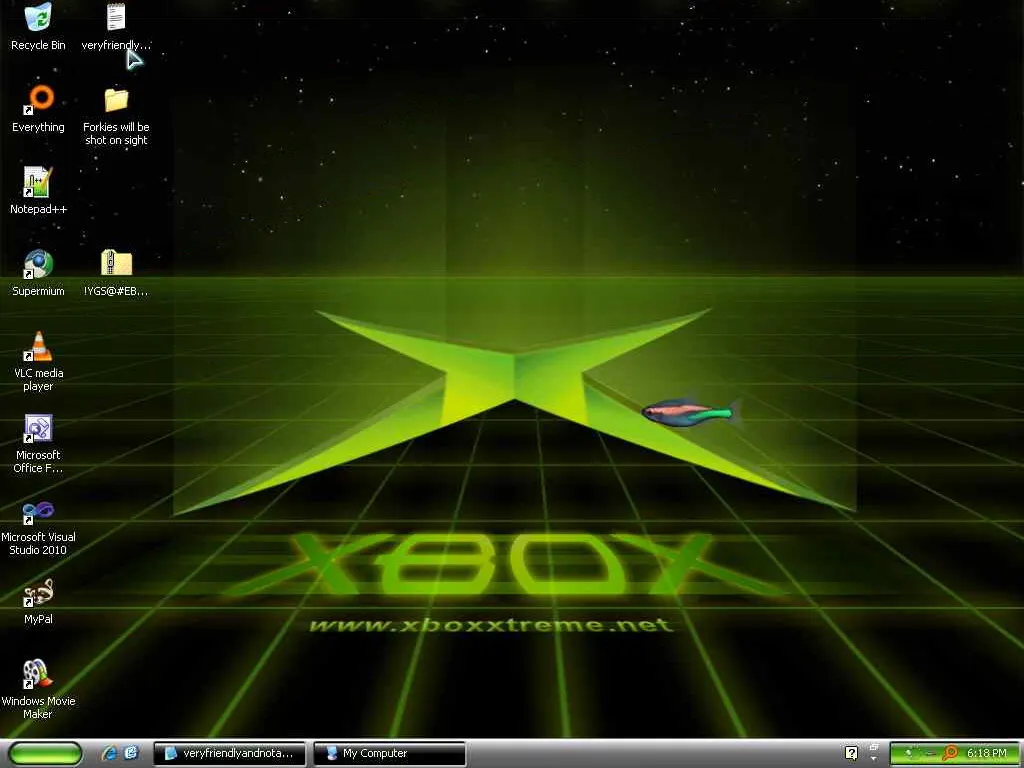1024x768 pixels.
Task: Click the 6:18 PM clock
Action: point(987,753)
